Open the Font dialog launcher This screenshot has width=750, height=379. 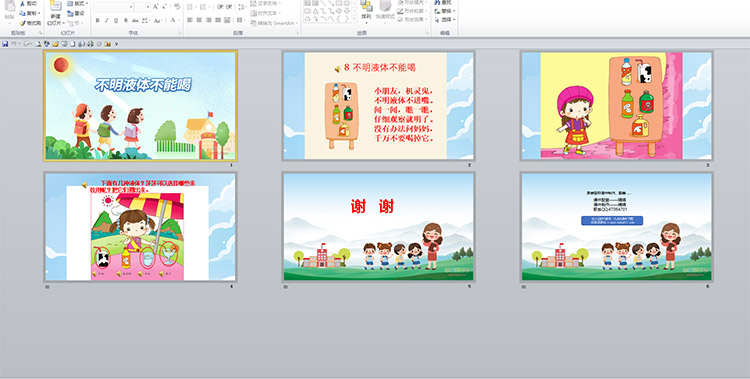[179, 33]
